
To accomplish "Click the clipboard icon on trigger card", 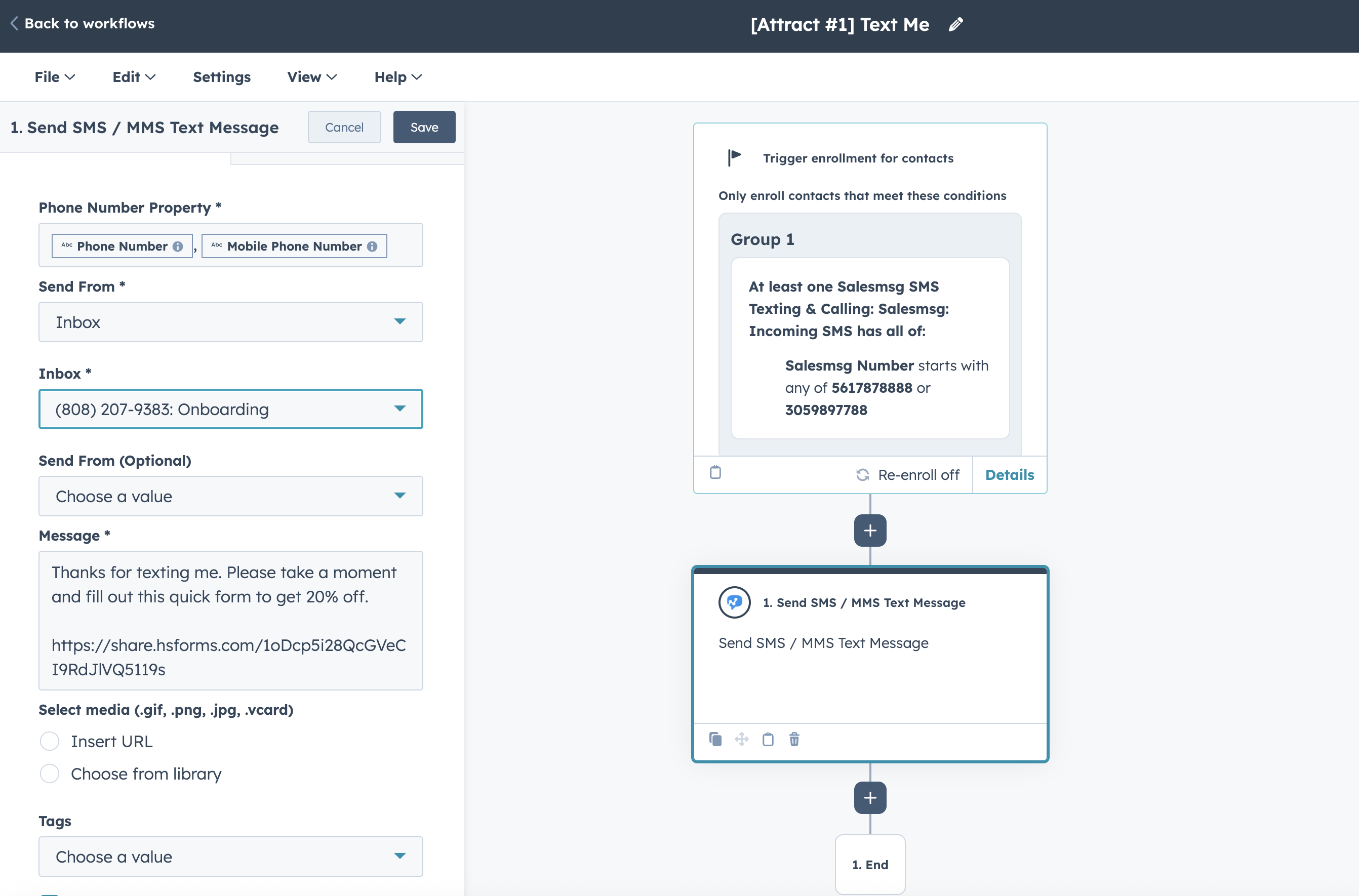I will [x=715, y=472].
